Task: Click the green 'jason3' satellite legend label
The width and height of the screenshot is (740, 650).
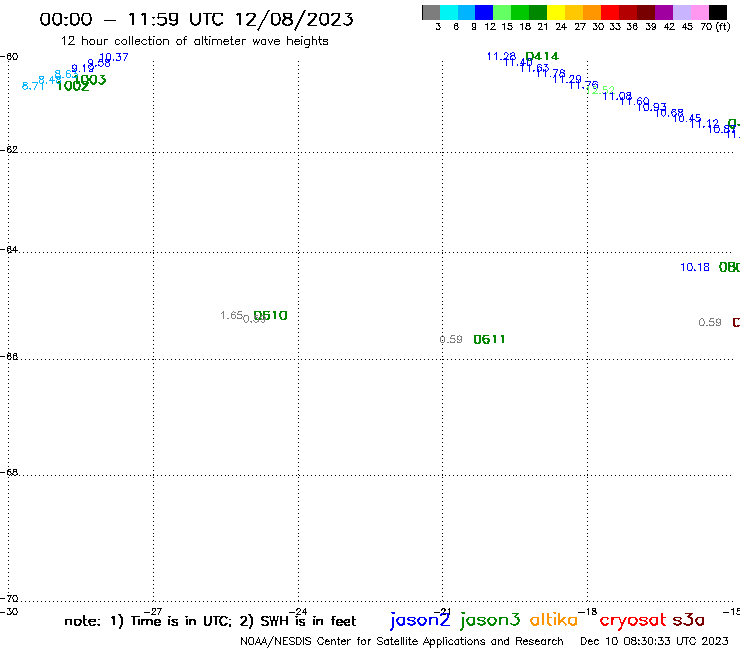Action: coord(490,620)
